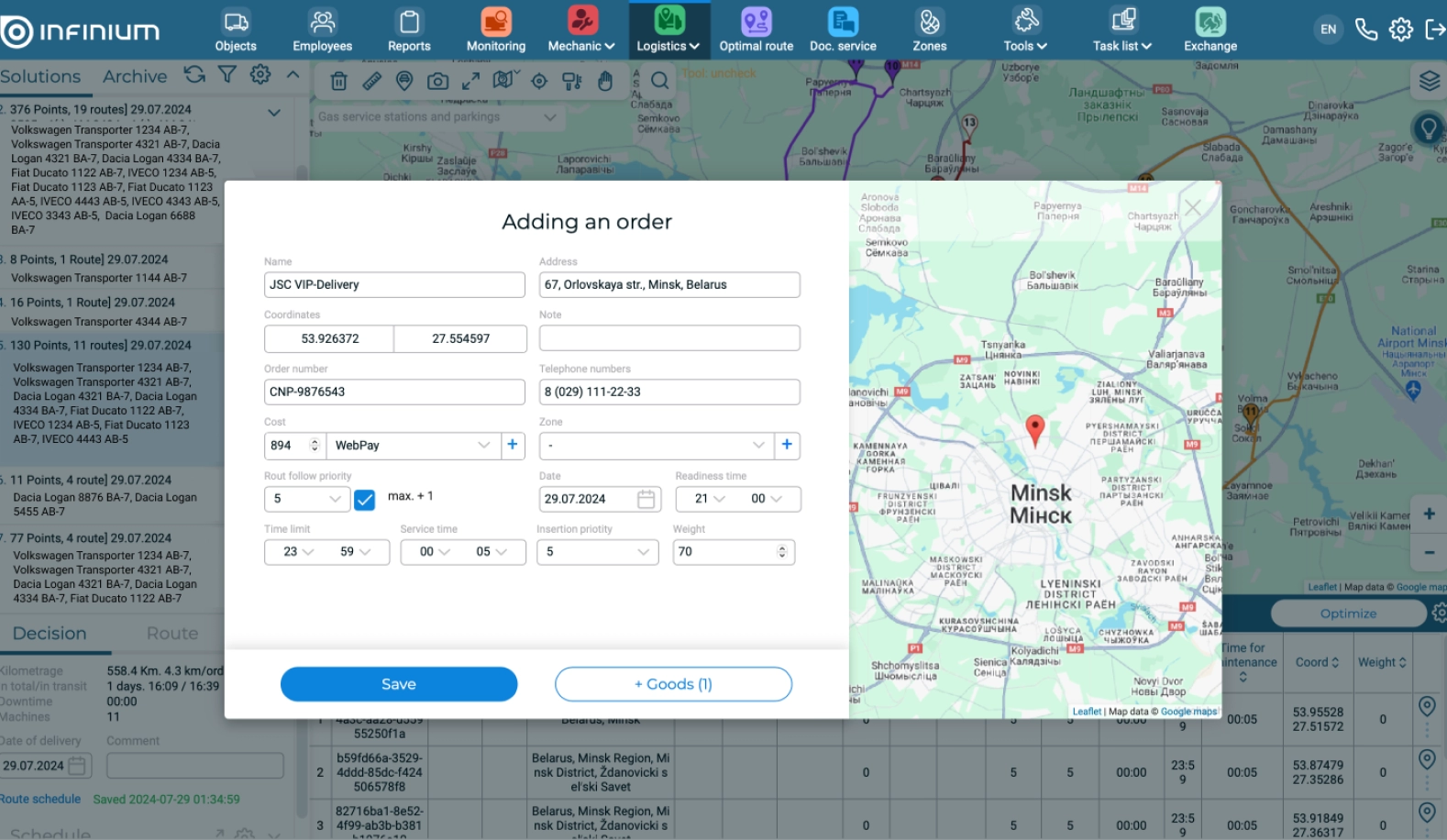
Task: Click the filter funnel icon in Solutions panel
Action: pyautogui.click(x=226, y=75)
